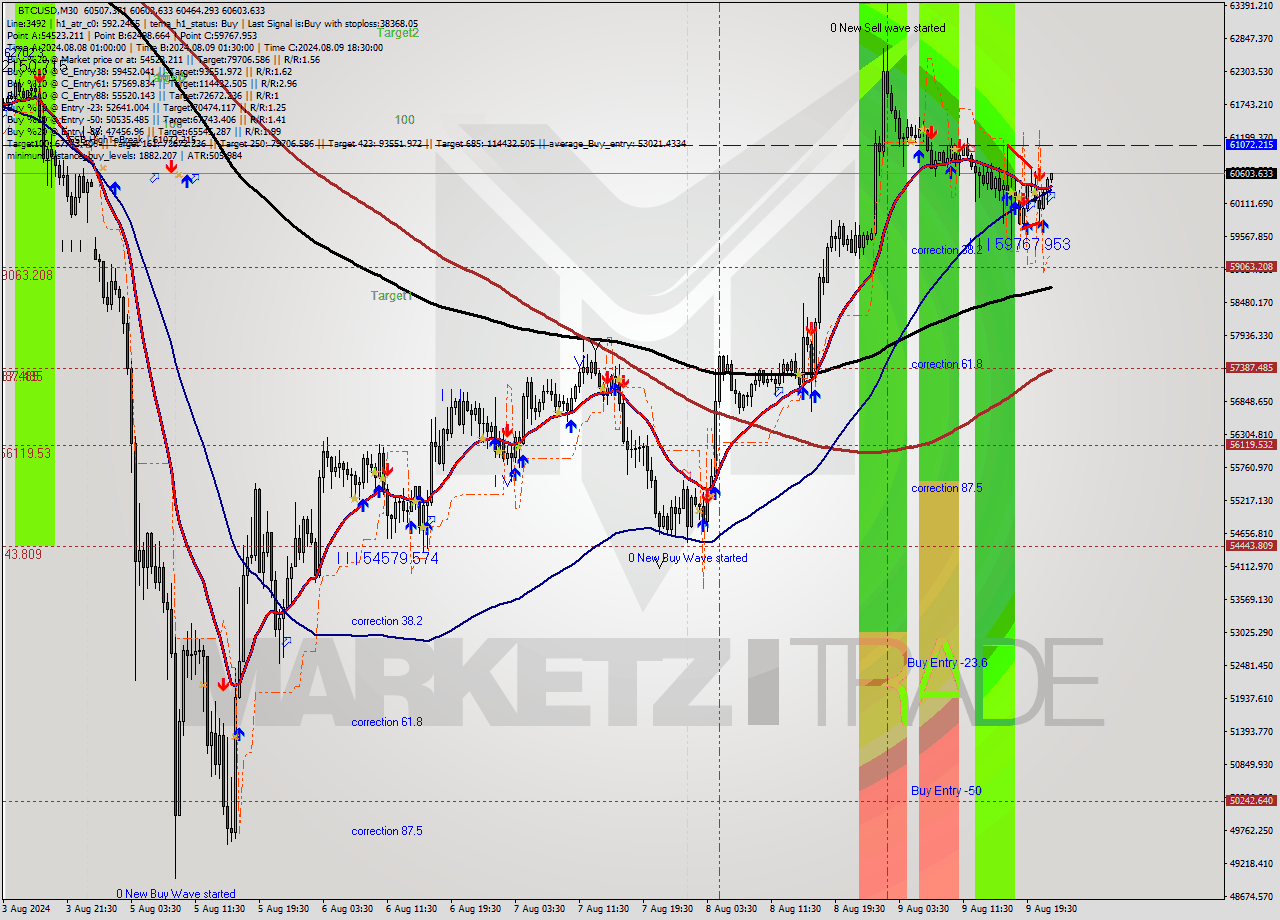Click the current price tag 60603.633

point(1251,173)
